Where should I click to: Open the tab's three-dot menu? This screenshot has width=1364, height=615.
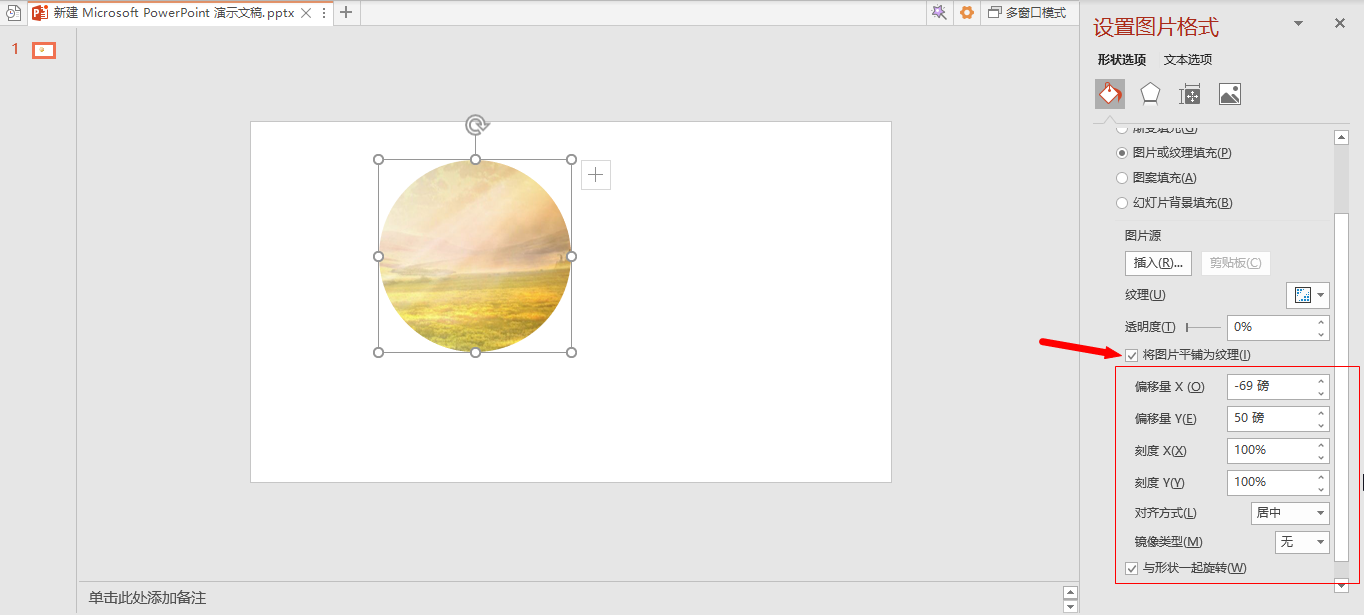(324, 13)
